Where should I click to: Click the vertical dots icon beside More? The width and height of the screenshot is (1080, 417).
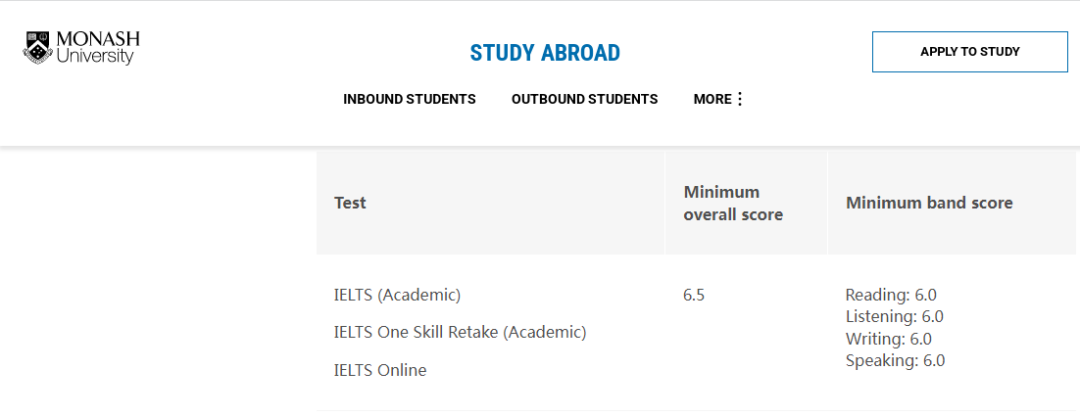(740, 99)
